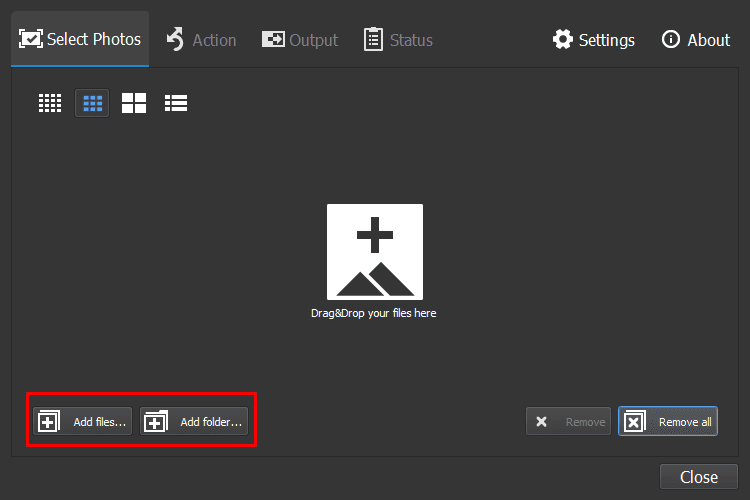Image resolution: width=750 pixels, height=500 pixels.
Task: Switch to large tiles view
Action: click(x=134, y=103)
